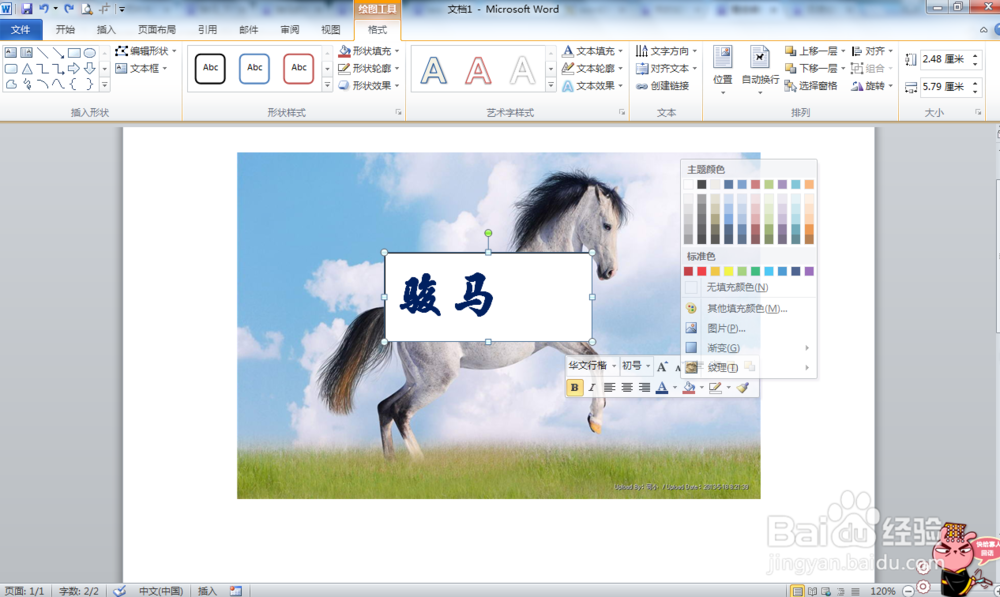Enable center alignment in the mini toolbar
This screenshot has width=1000, height=597.
pos(625,388)
